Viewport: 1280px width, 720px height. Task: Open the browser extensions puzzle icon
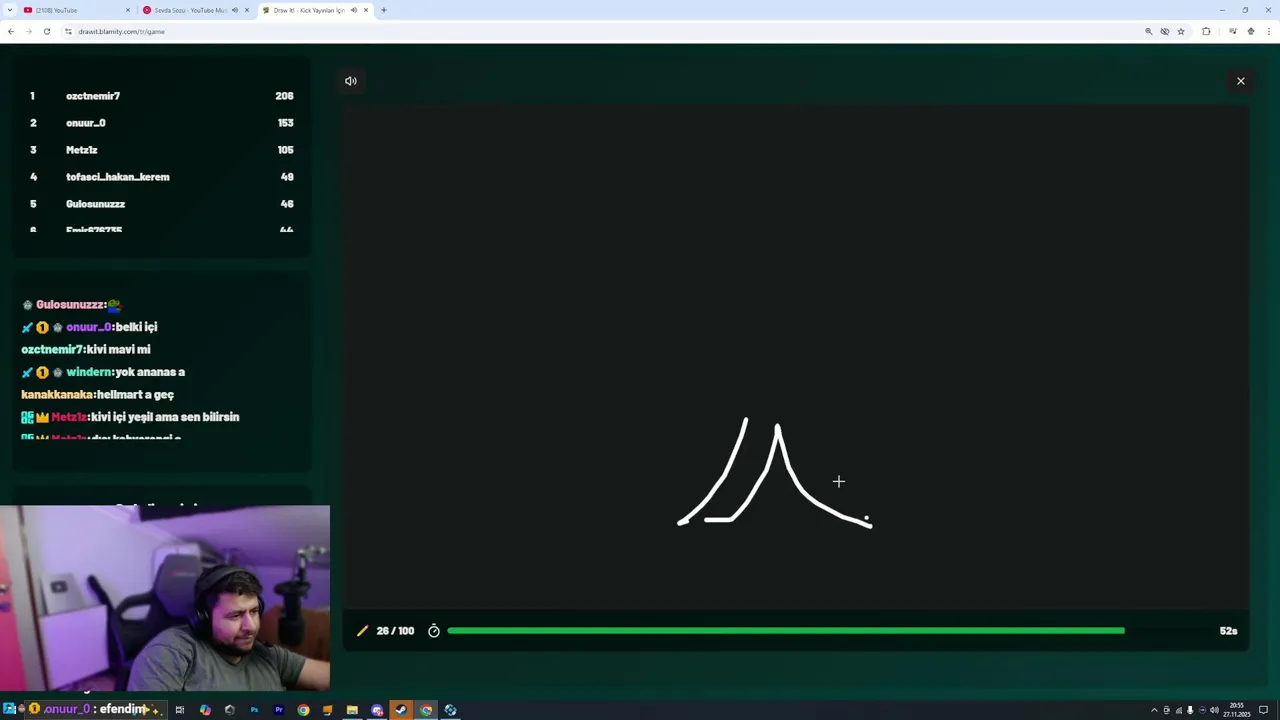point(1206,31)
